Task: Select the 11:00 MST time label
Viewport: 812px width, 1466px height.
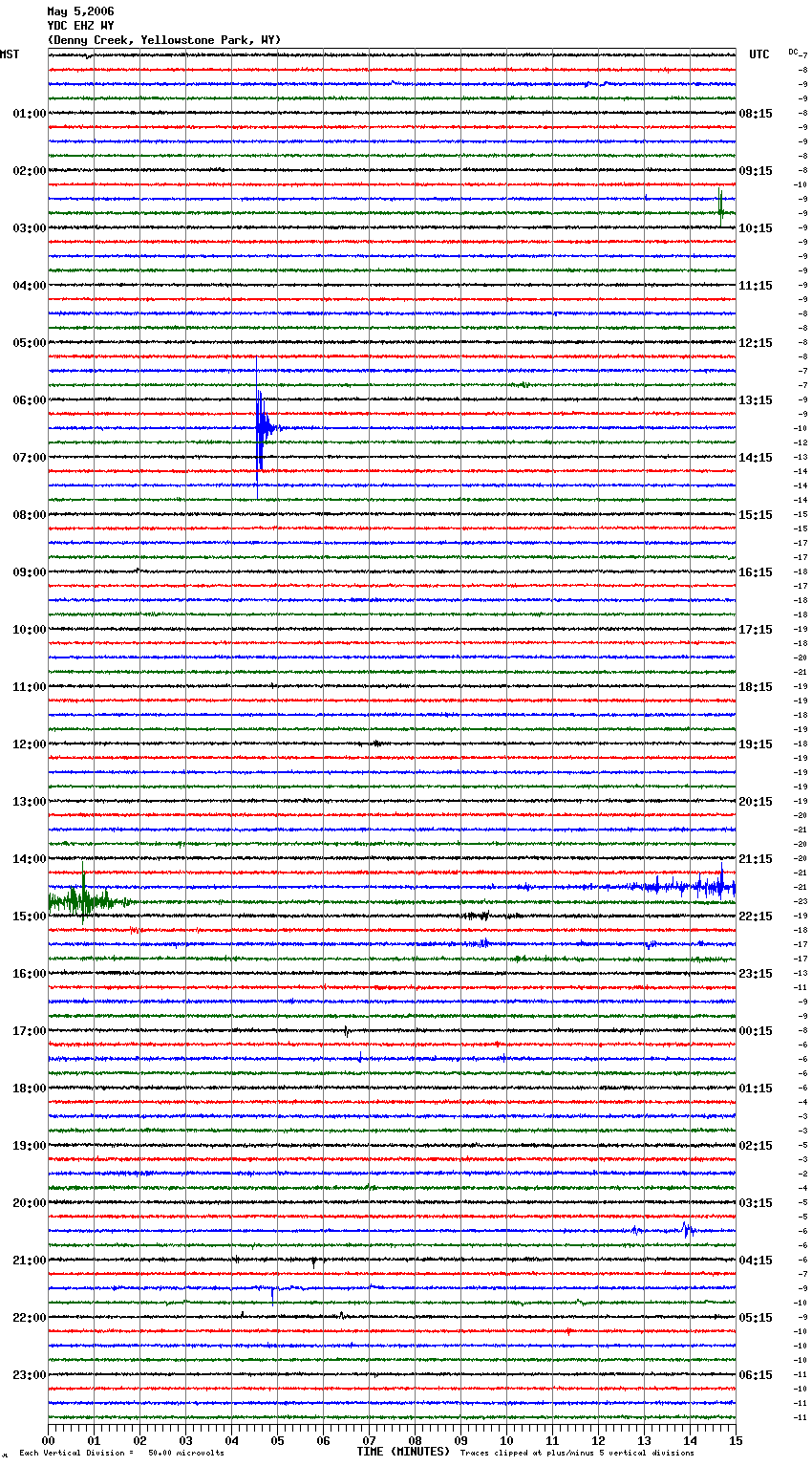Action: pyautogui.click(x=30, y=687)
